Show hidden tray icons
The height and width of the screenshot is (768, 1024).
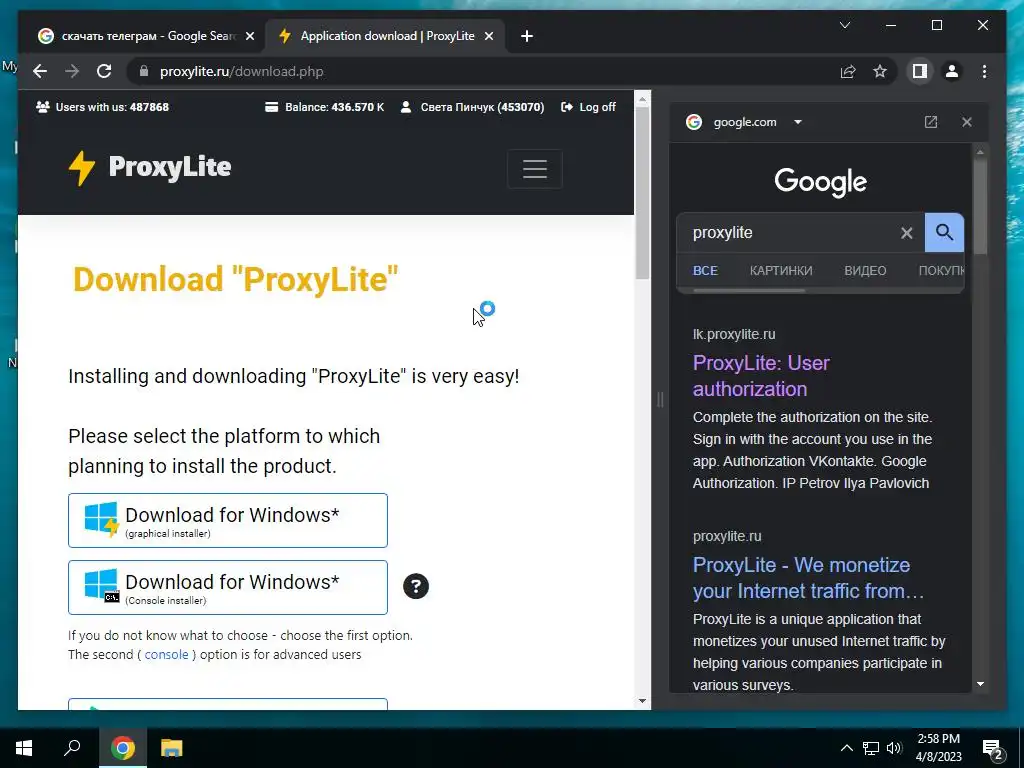(x=846, y=748)
